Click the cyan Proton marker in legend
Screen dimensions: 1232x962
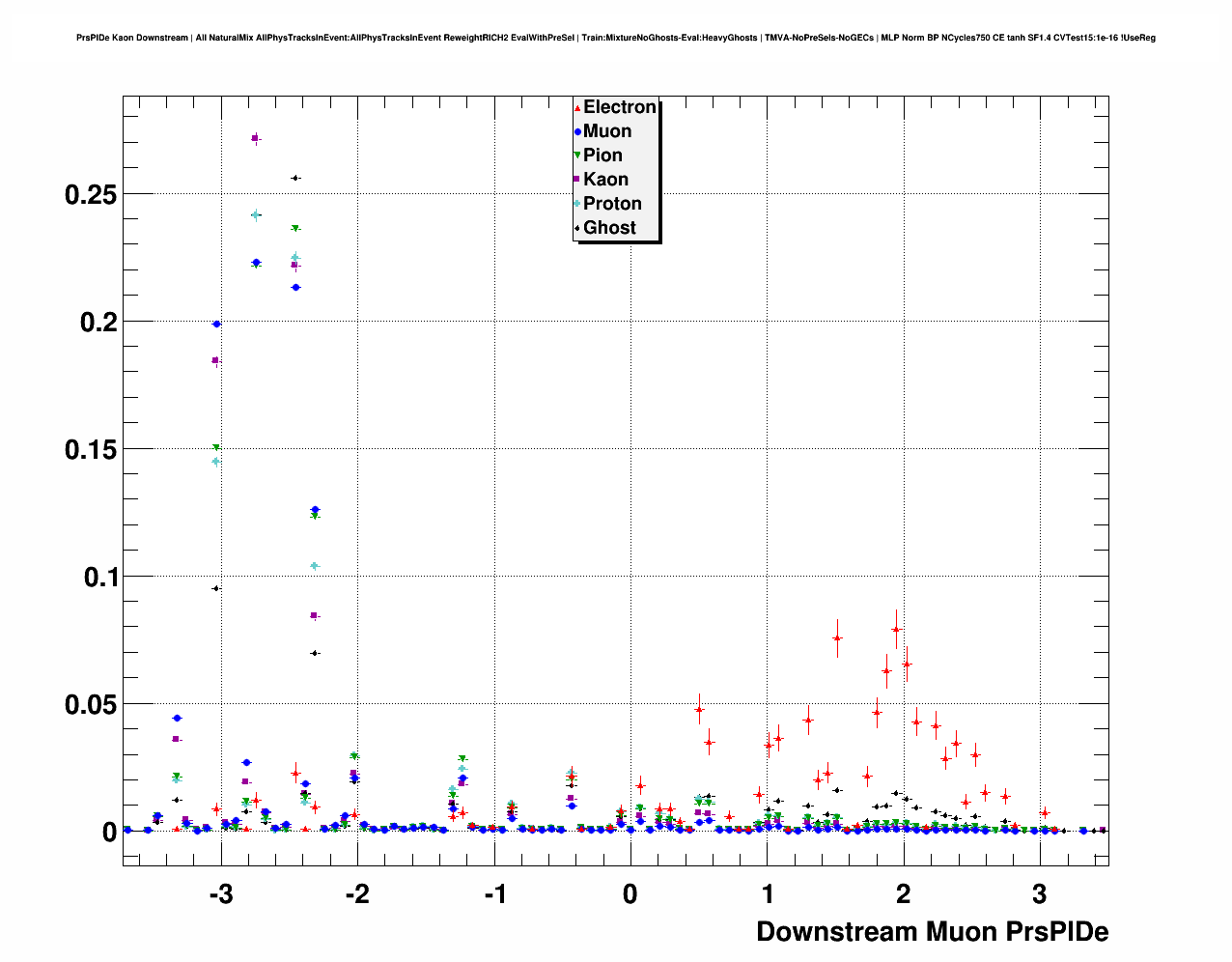click(577, 204)
